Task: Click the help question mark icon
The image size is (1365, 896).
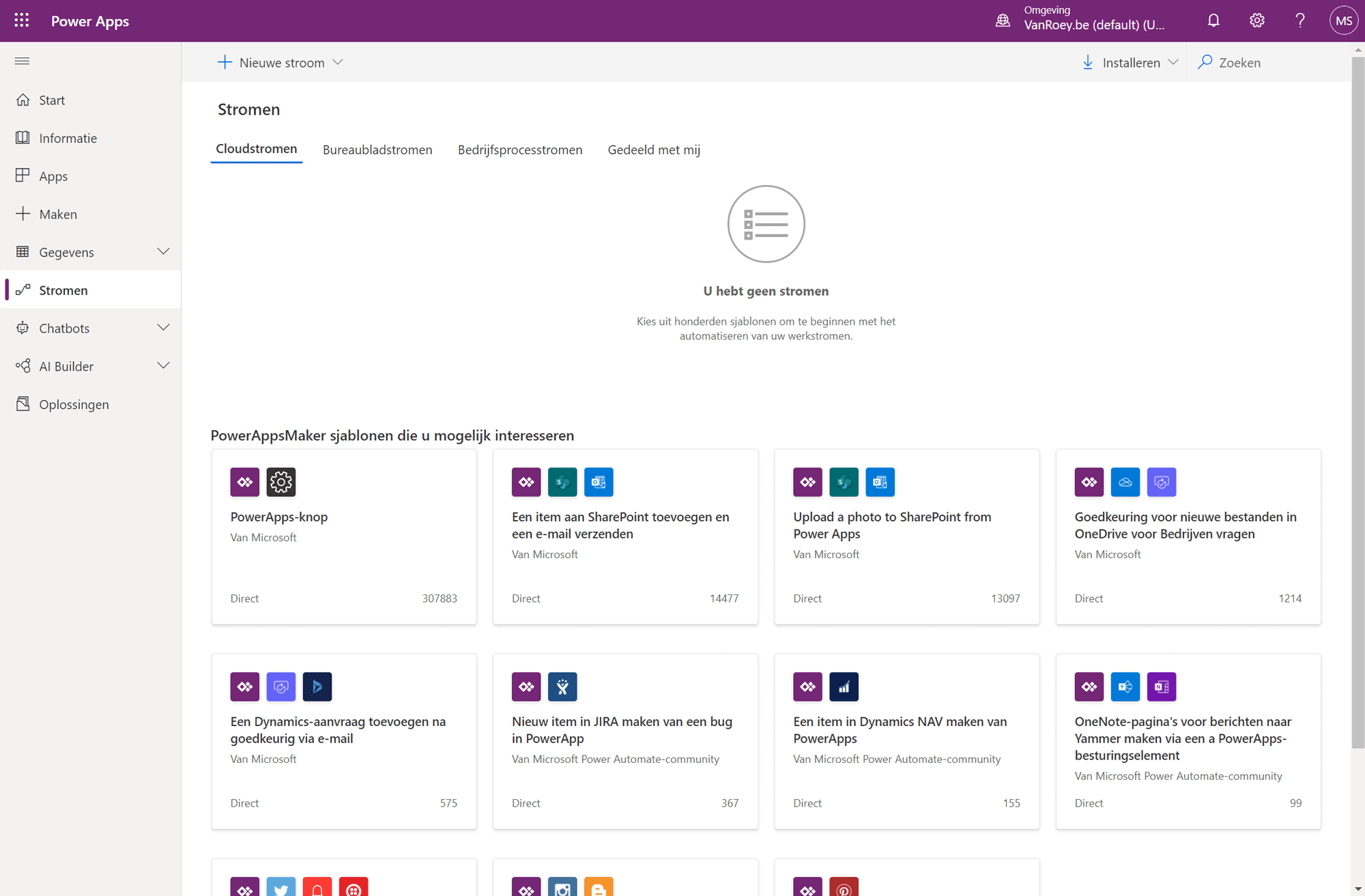Action: (1300, 20)
